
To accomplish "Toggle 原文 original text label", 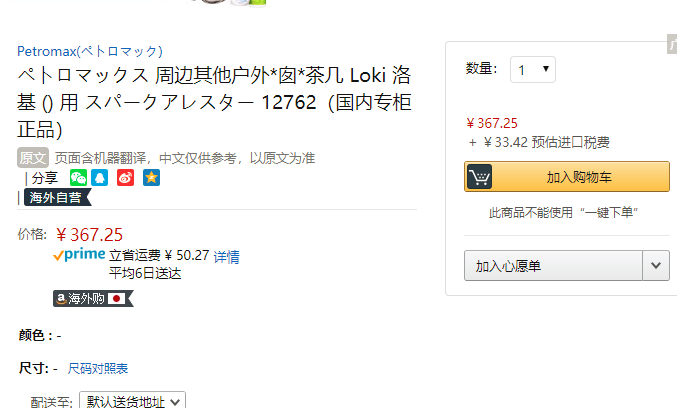I will pos(33,158).
